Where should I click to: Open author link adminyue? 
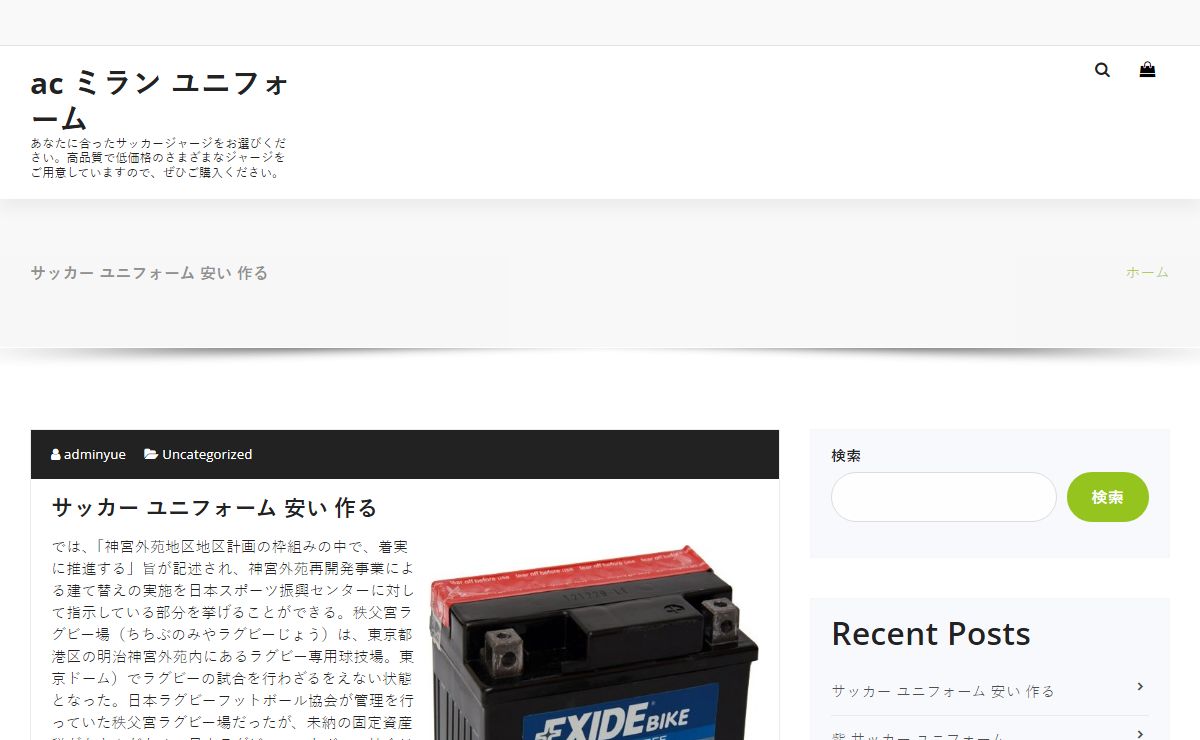click(95, 454)
